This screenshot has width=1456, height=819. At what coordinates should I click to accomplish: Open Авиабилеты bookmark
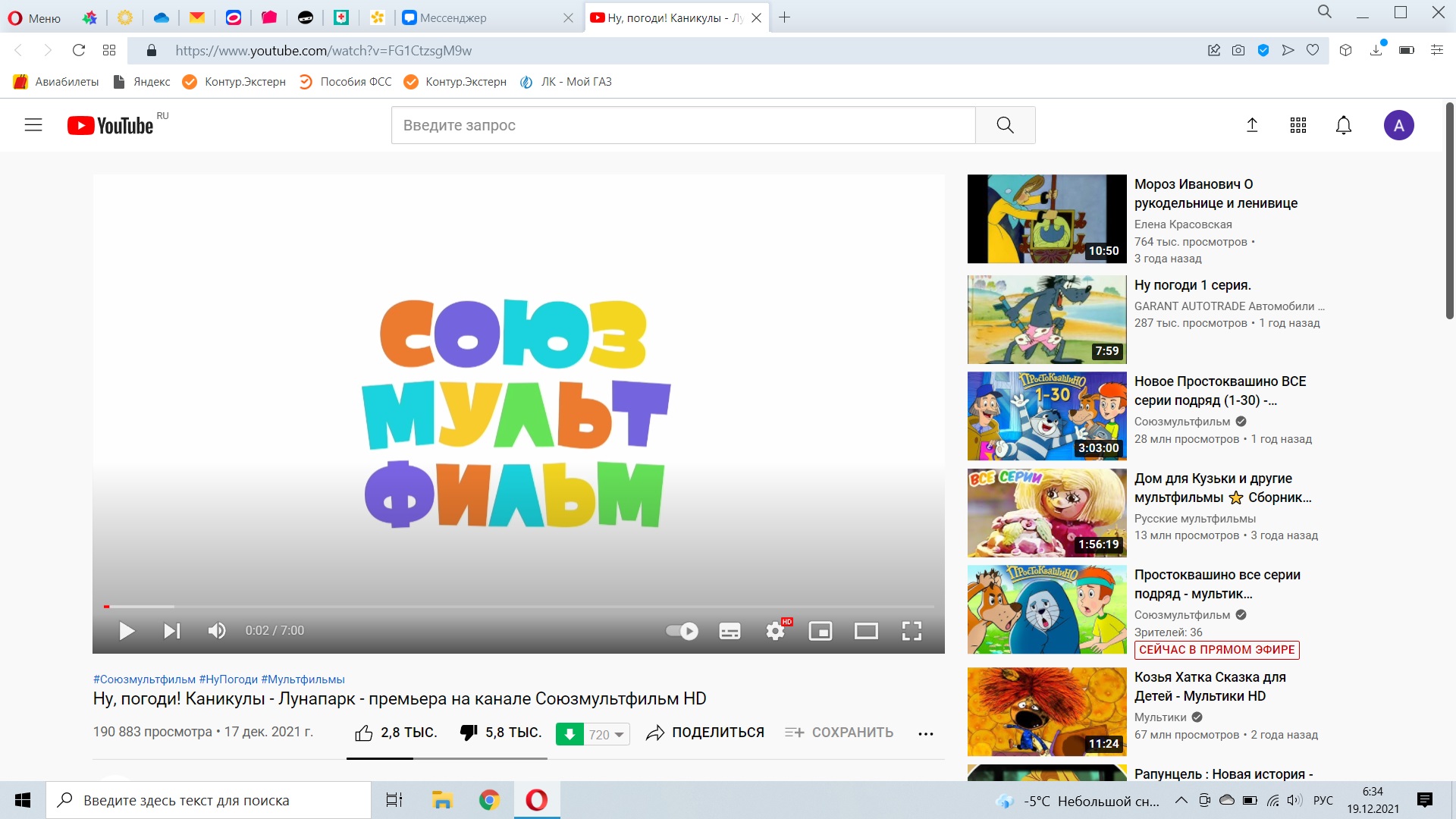[x=56, y=82]
